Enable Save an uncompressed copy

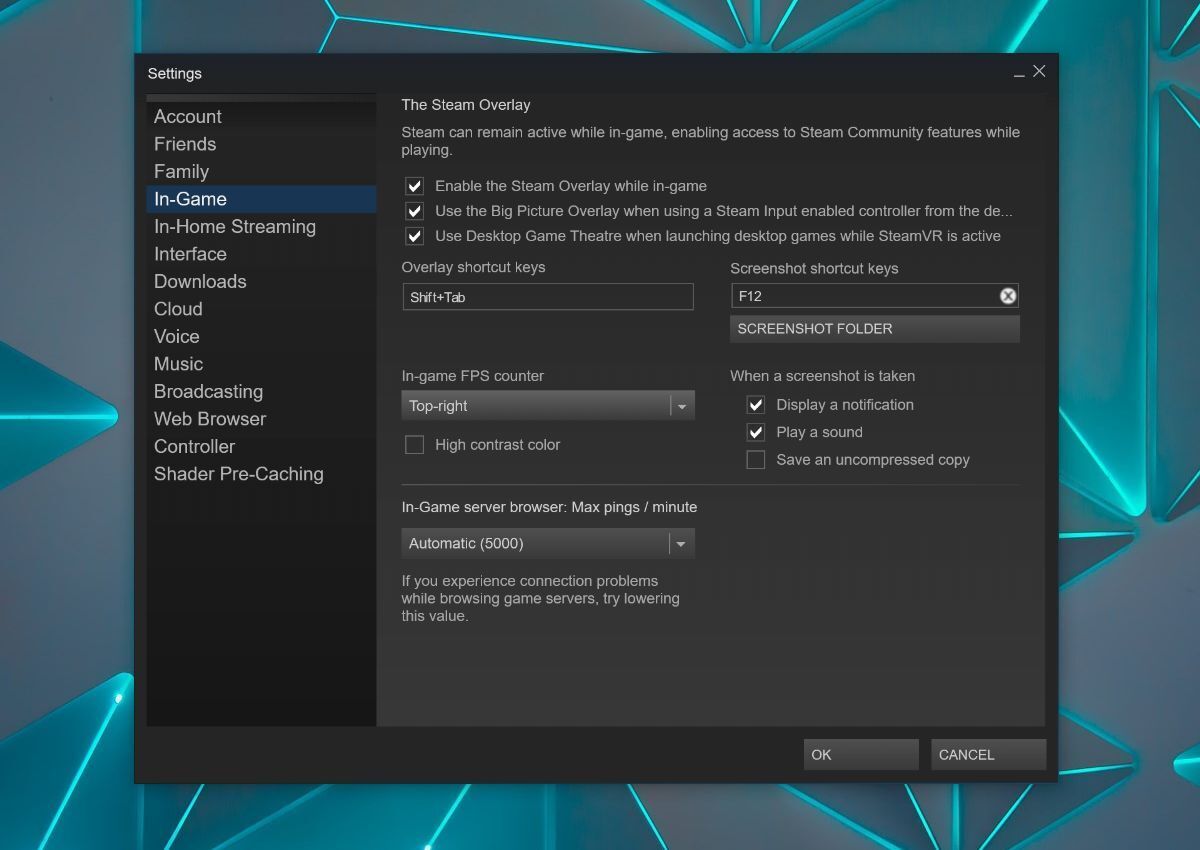pos(756,460)
